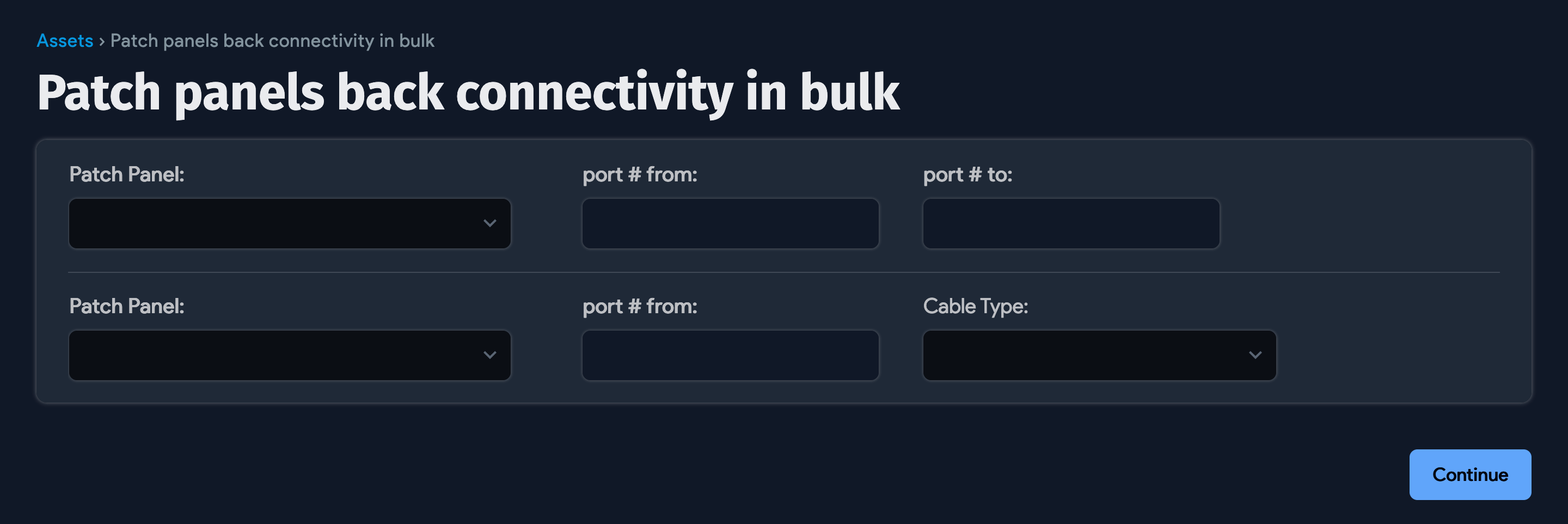Click the chevron on the second Patch Panel select
1568x524 pixels.
pyautogui.click(x=491, y=355)
